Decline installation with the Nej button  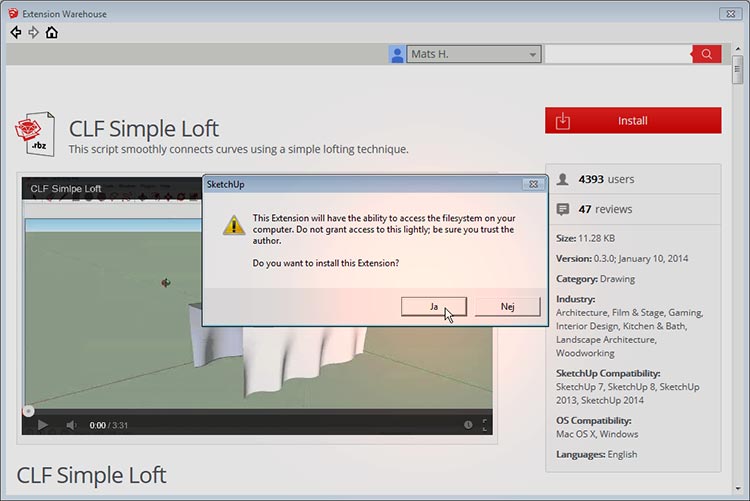pos(507,306)
